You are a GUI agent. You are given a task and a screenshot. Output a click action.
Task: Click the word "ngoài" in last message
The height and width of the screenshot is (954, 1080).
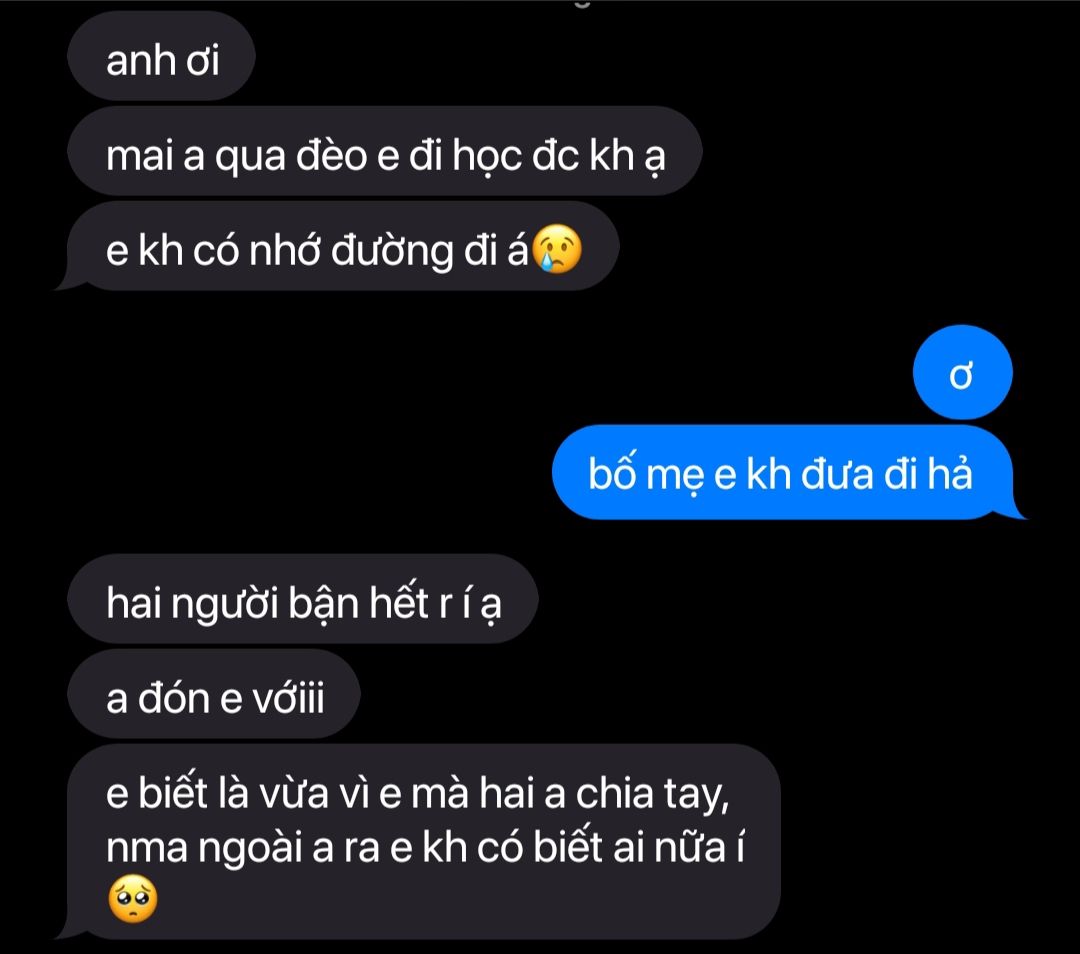(x=251, y=848)
